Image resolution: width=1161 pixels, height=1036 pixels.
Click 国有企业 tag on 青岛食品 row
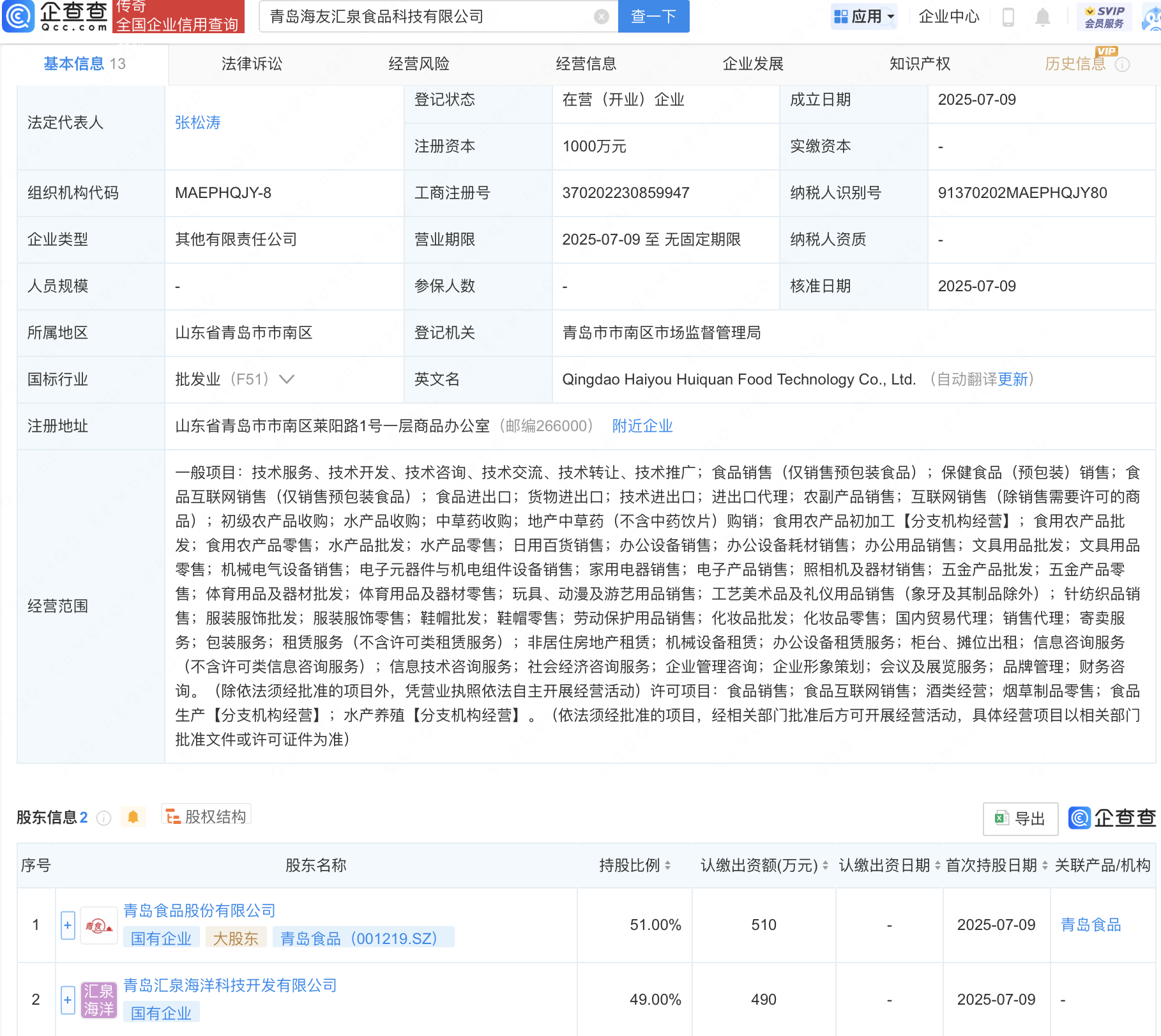pyautogui.click(x=161, y=938)
